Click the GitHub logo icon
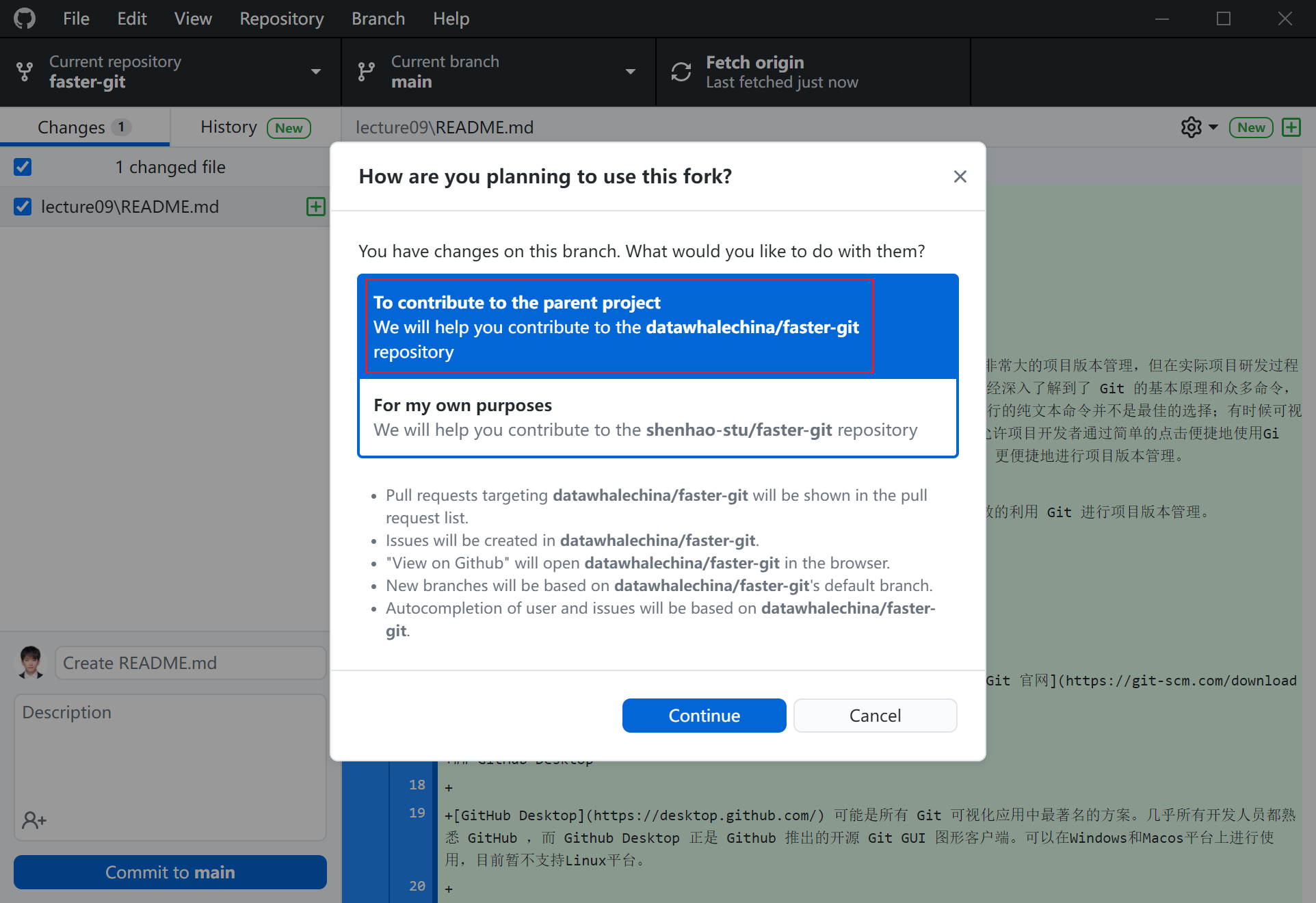This screenshot has width=1316, height=903. (25, 18)
